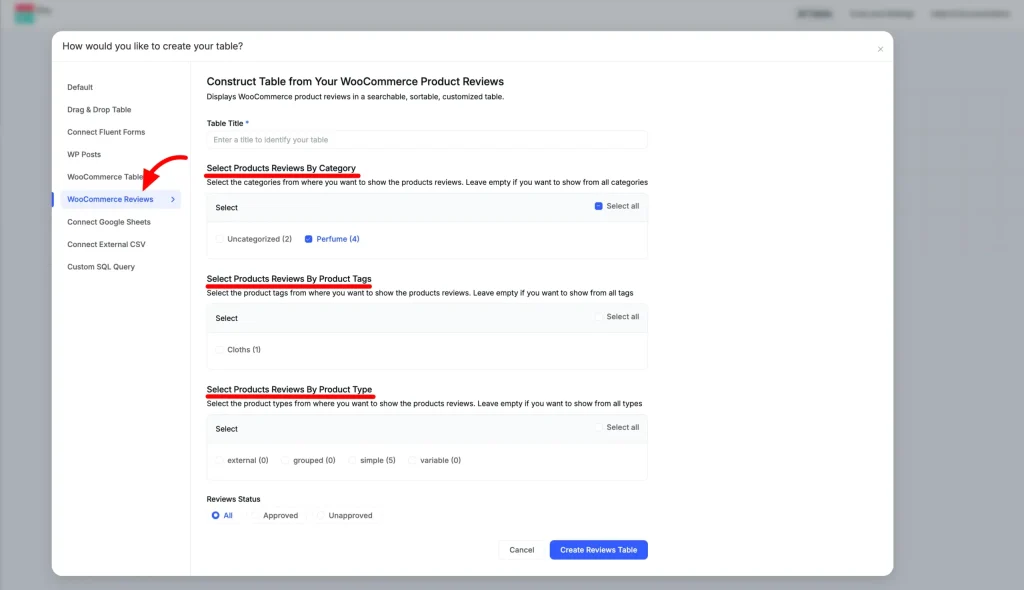Select the WP Posts data source
Image resolution: width=1024 pixels, height=590 pixels.
tap(85, 154)
